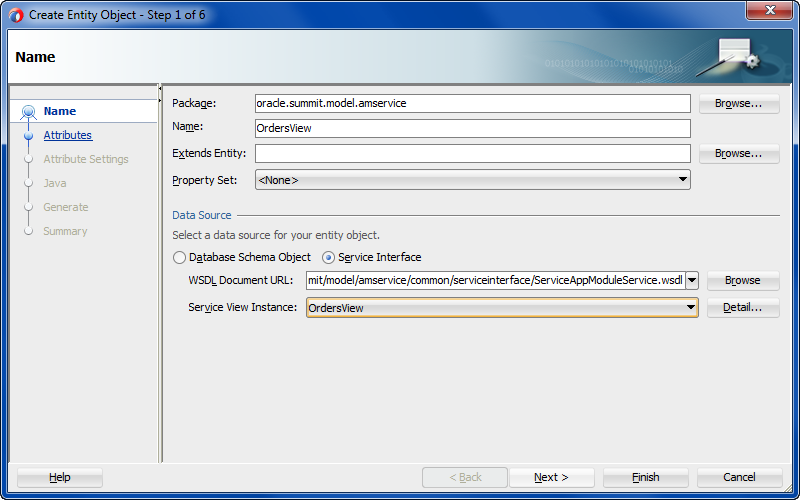Image resolution: width=800 pixels, height=500 pixels.
Task: Open the service view Detail dialog
Action: (x=743, y=308)
